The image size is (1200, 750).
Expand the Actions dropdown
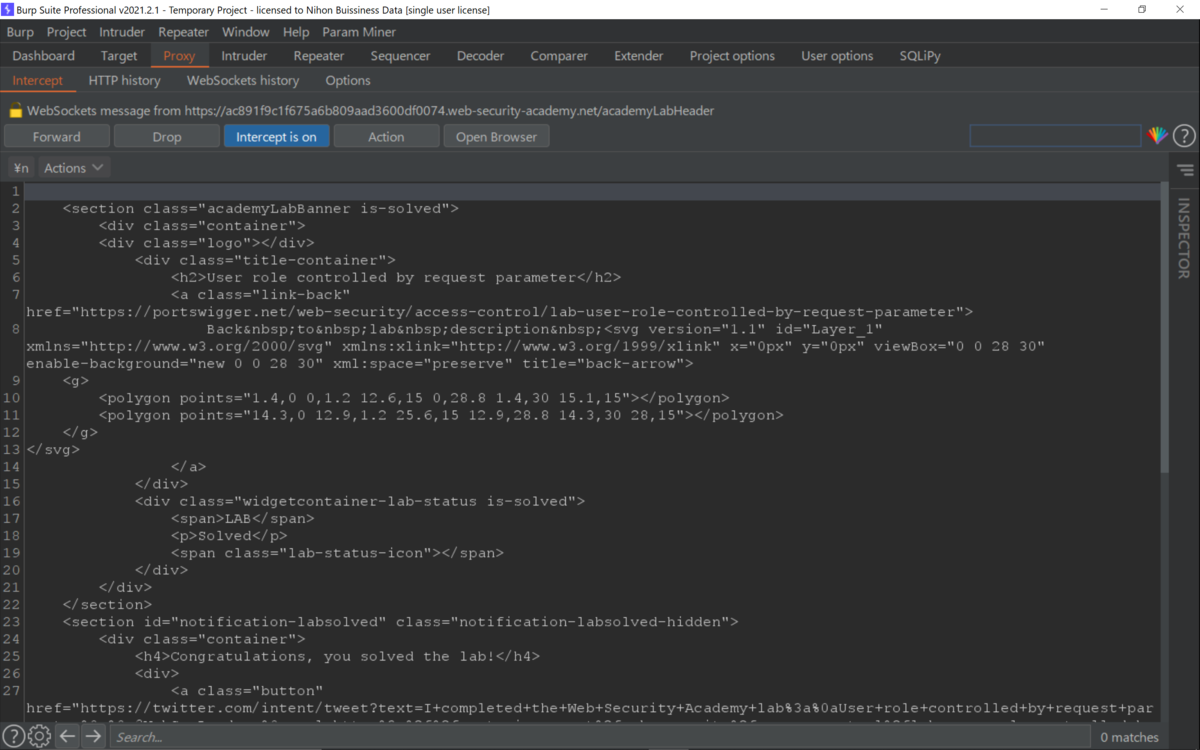click(74, 168)
